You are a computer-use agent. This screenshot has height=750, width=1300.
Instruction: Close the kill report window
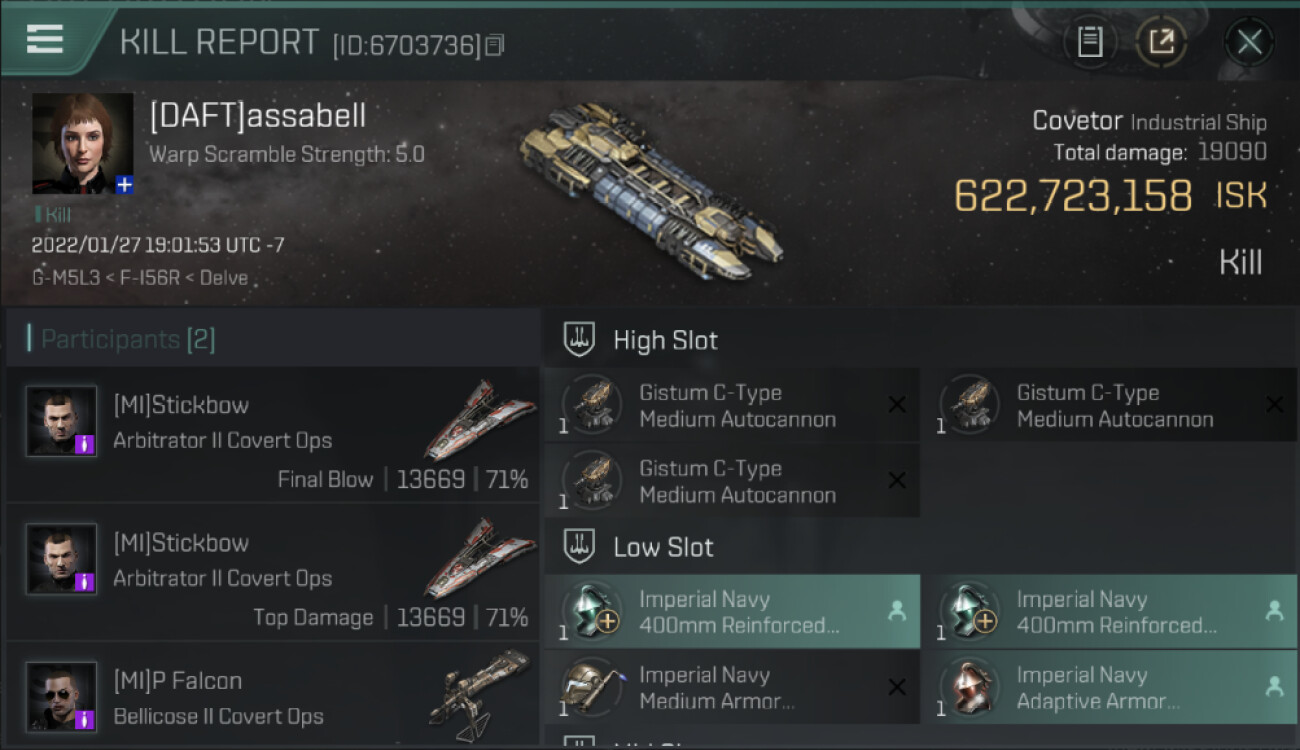pyautogui.click(x=1249, y=42)
